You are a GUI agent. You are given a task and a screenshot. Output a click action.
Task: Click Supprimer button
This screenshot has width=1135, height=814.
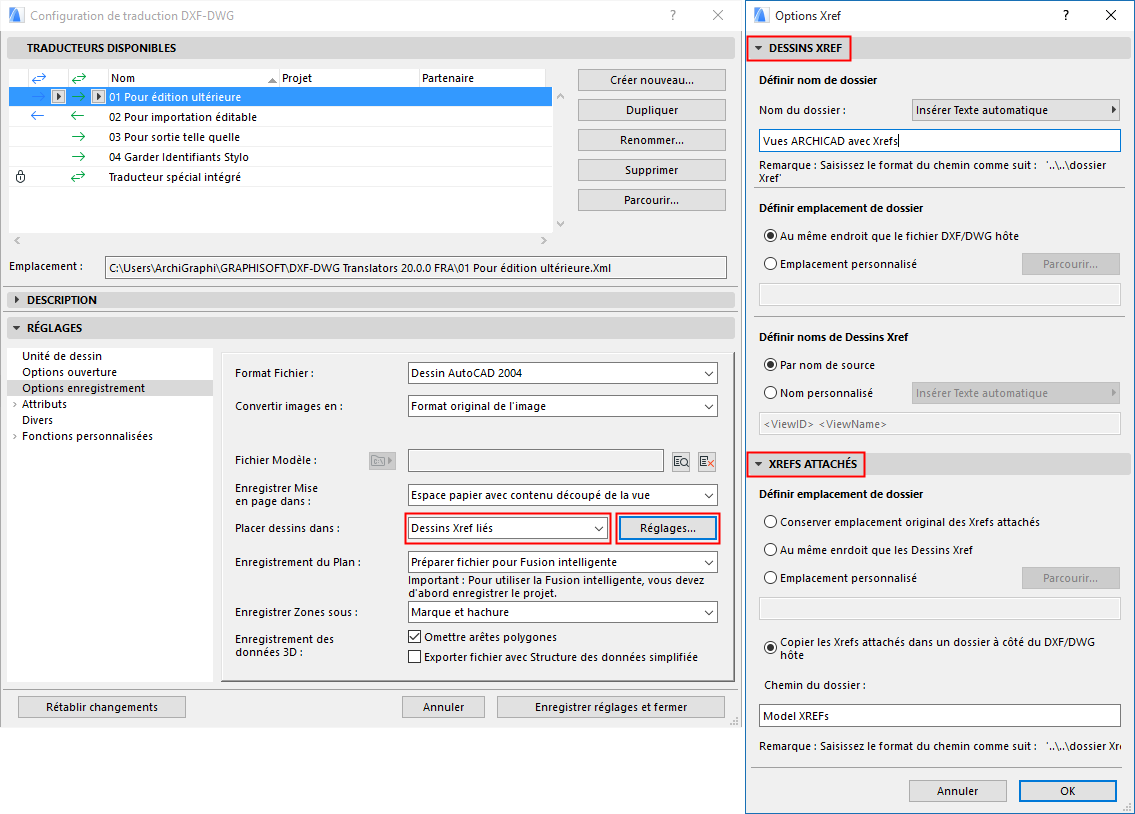(x=651, y=170)
